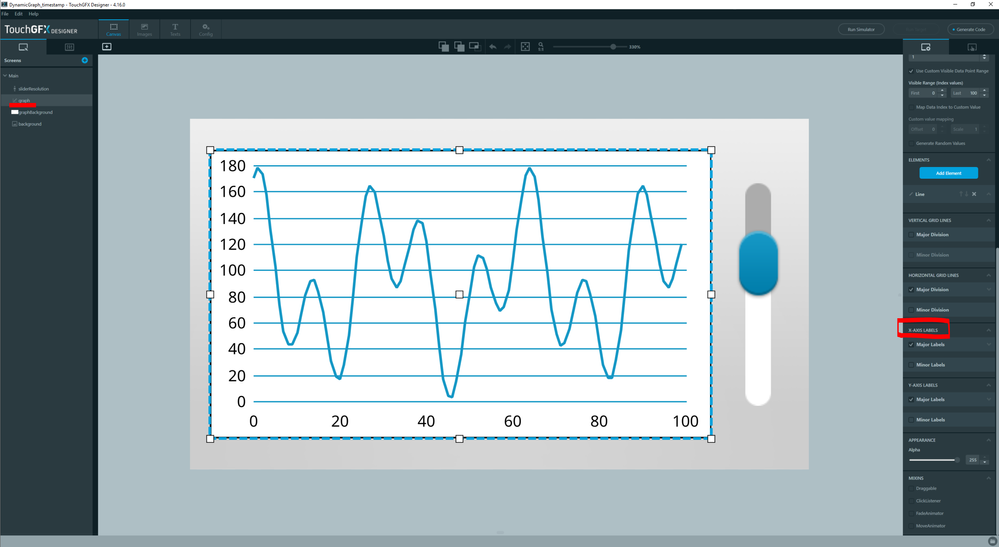Click the undo arrow
This screenshot has height=547, width=999.
click(492, 46)
